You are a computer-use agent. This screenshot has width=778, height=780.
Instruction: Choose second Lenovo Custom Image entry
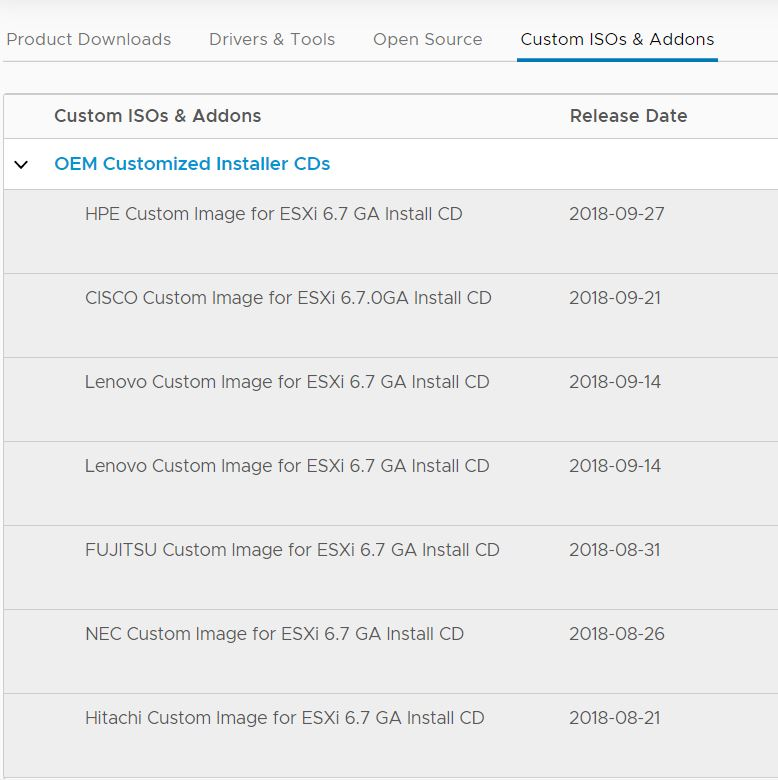[391, 484]
